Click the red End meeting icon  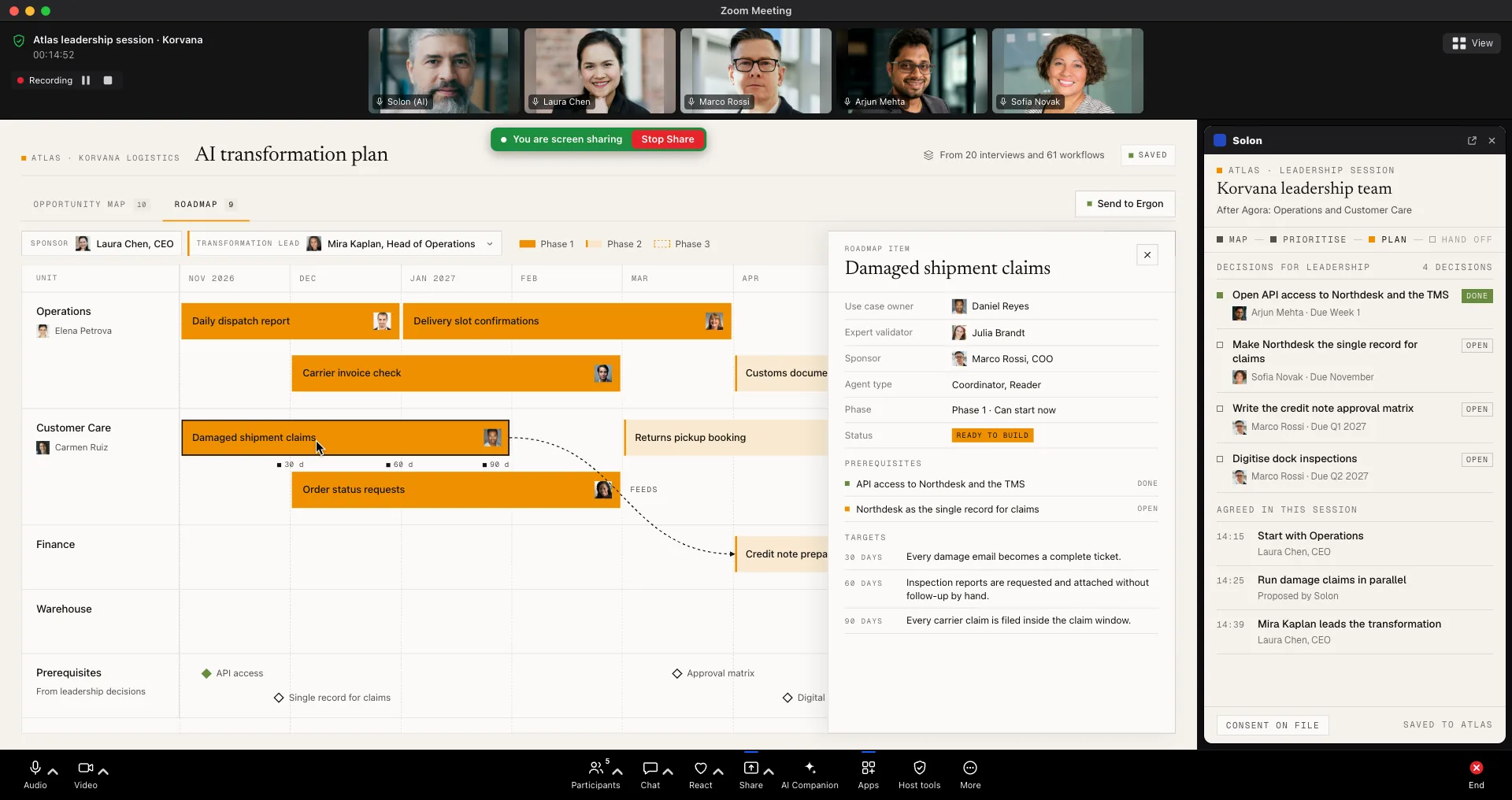(1477, 768)
